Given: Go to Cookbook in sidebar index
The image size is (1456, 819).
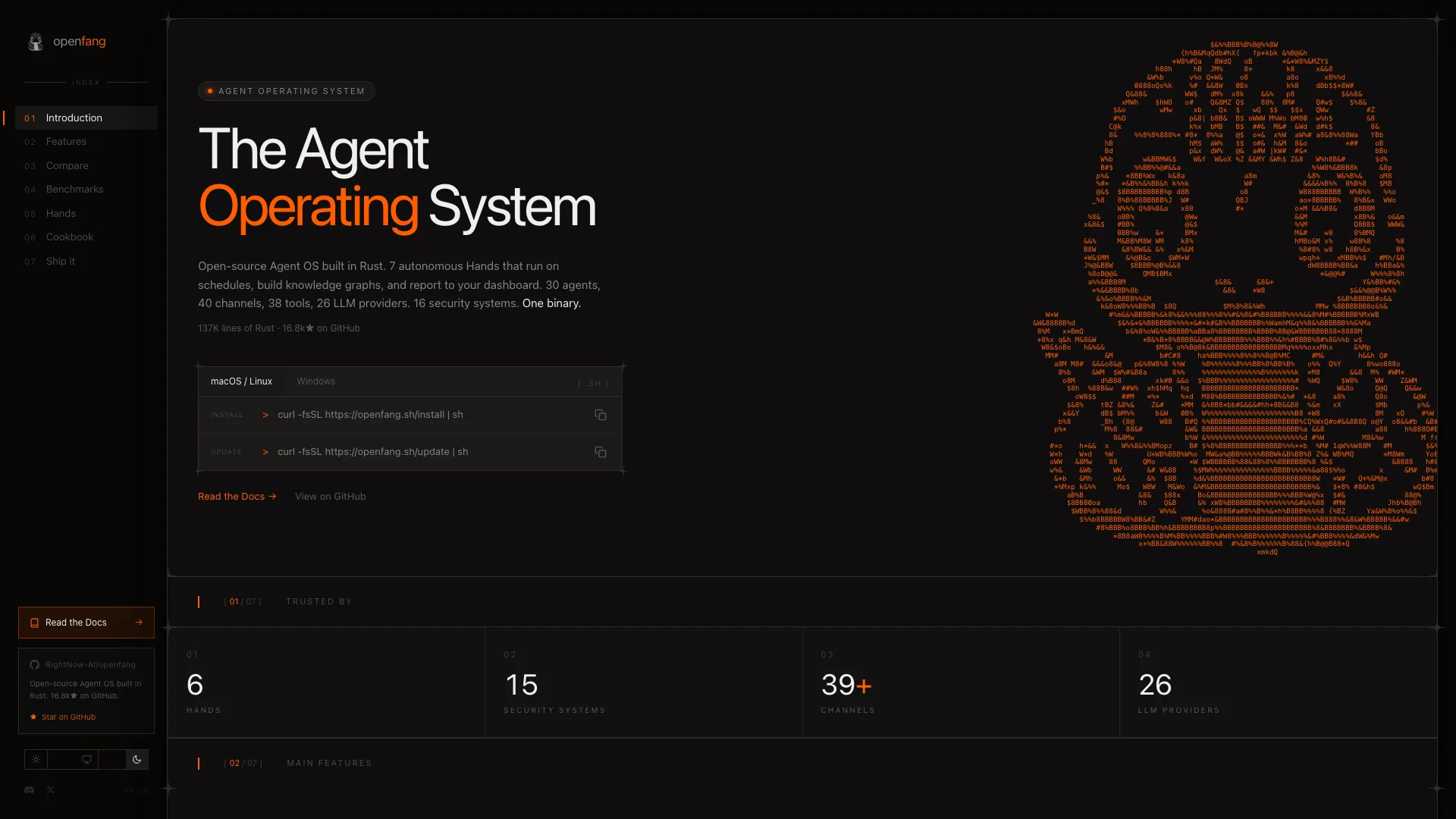Looking at the screenshot, I should coord(86,237).
